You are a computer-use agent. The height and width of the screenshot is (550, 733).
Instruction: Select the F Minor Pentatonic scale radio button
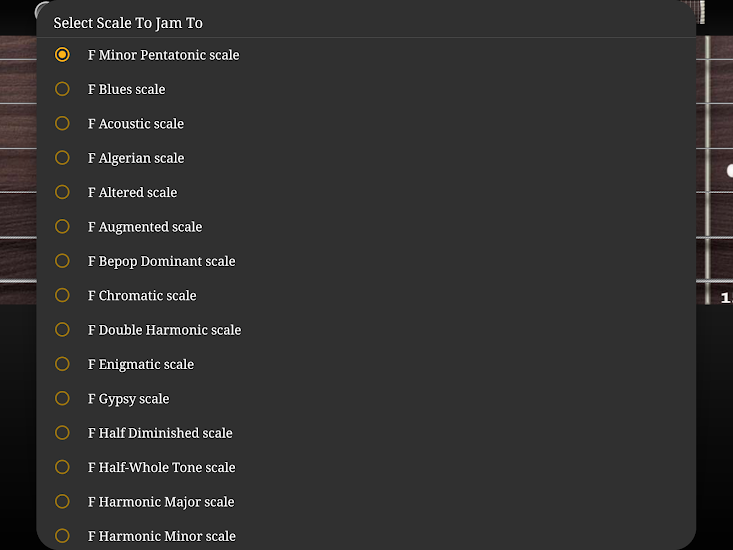click(62, 55)
